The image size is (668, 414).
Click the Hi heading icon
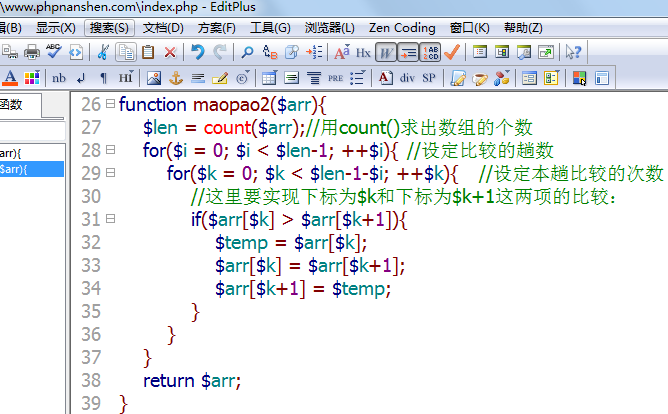(125, 78)
